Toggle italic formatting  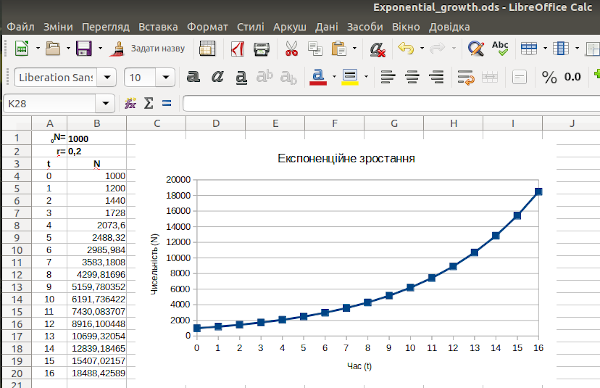pyautogui.click(x=217, y=77)
